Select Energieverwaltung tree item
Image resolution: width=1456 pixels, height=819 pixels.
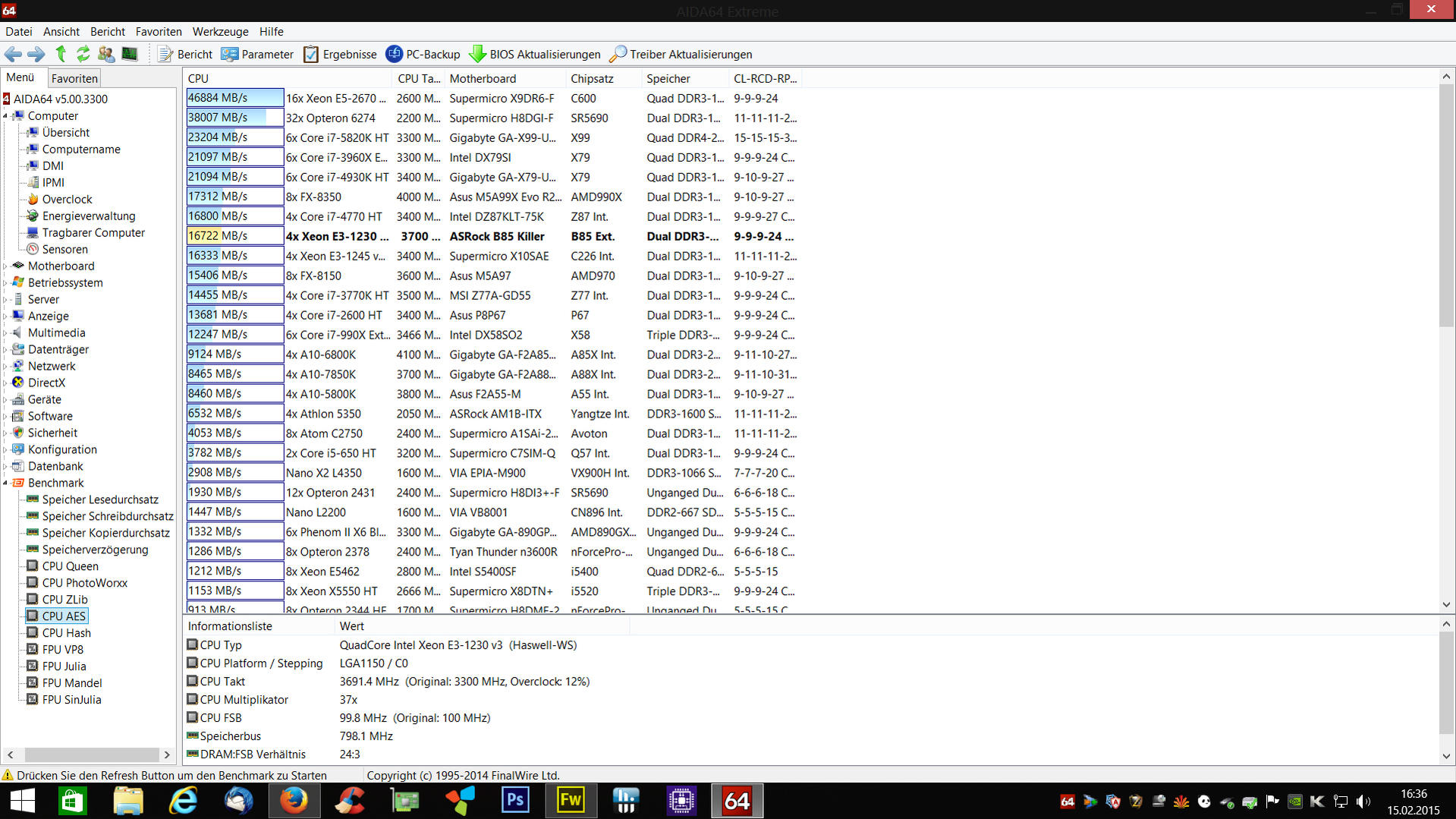click(88, 216)
